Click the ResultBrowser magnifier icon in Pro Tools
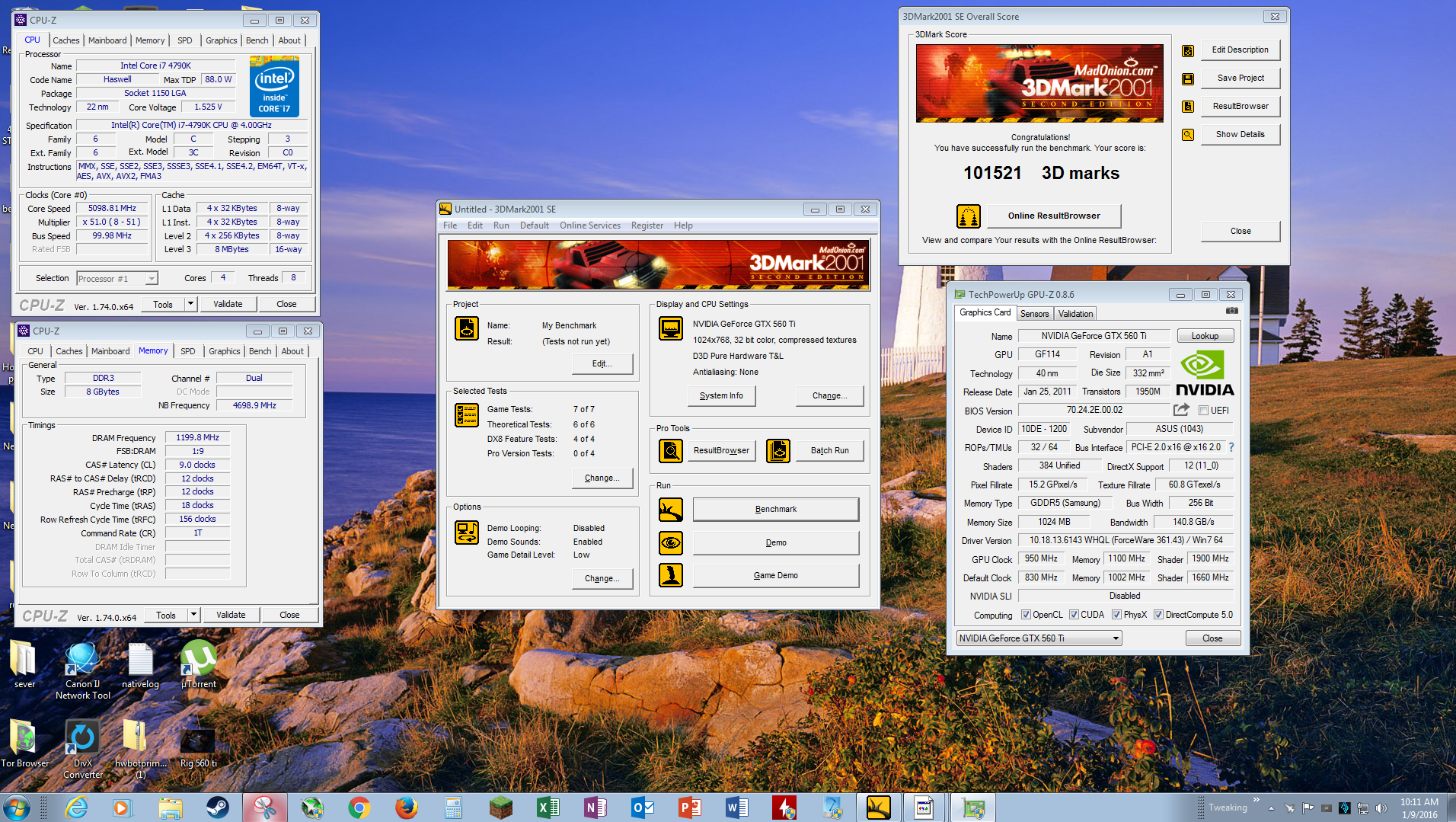1456x822 pixels. coord(671,451)
